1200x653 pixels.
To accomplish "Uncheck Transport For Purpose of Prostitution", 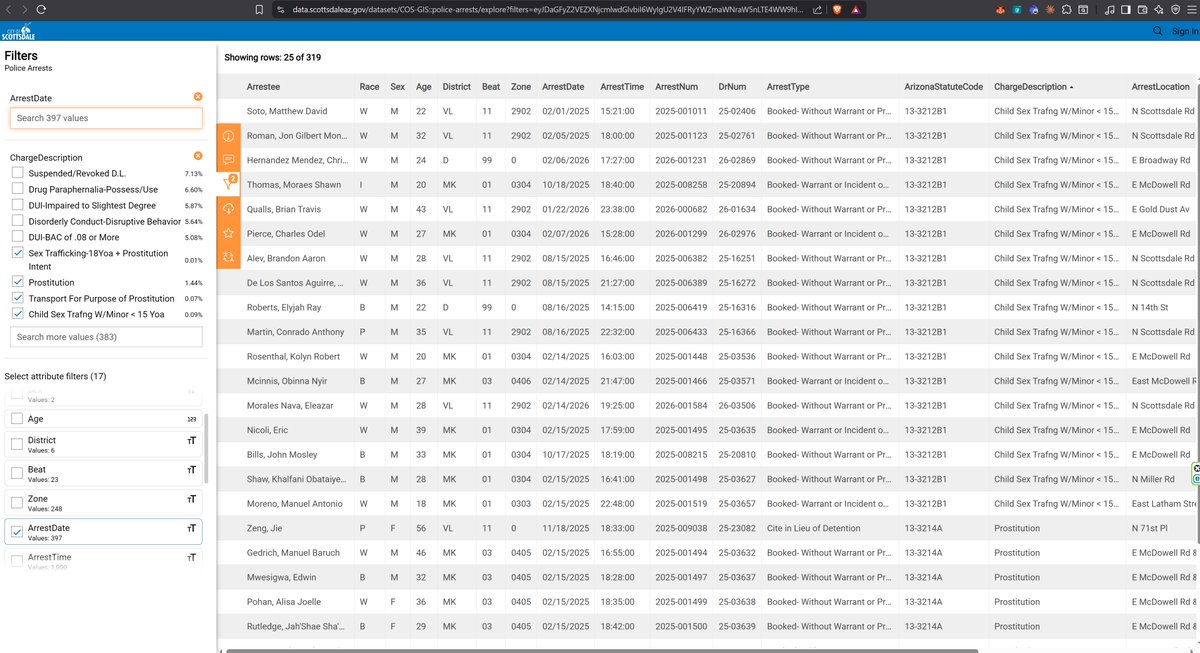I will pyautogui.click(x=18, y=298).
